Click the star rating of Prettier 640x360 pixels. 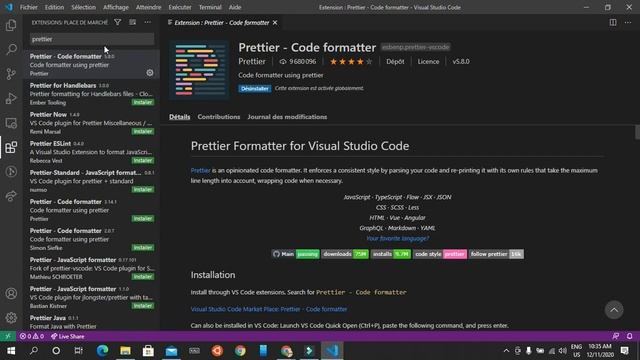pos(351,62)
